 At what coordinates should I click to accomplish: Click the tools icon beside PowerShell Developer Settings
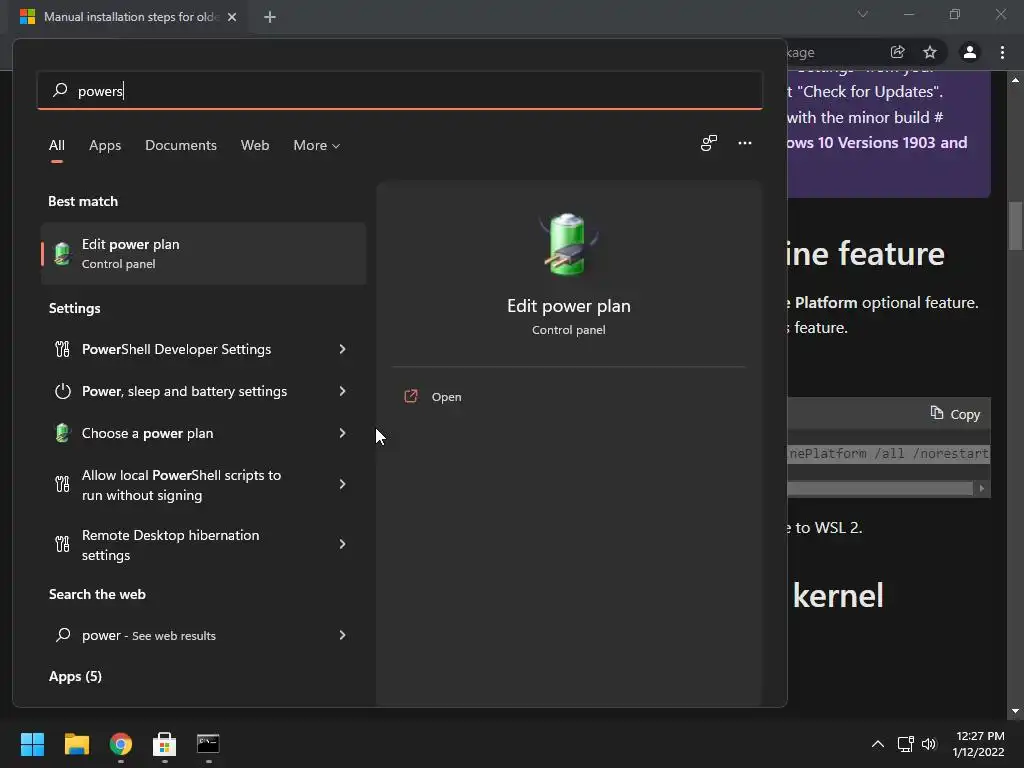(62, 349)
